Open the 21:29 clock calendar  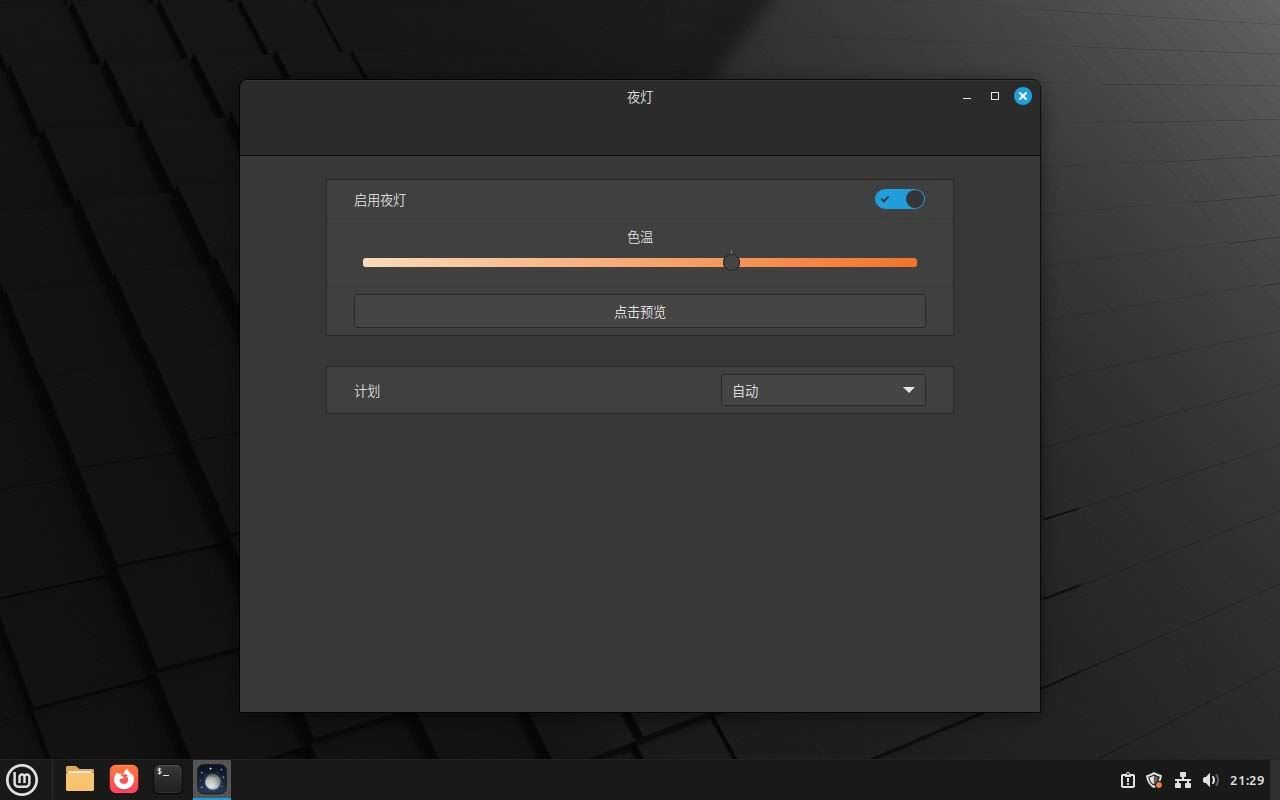pyautogui.click(x=1247, y=780)
